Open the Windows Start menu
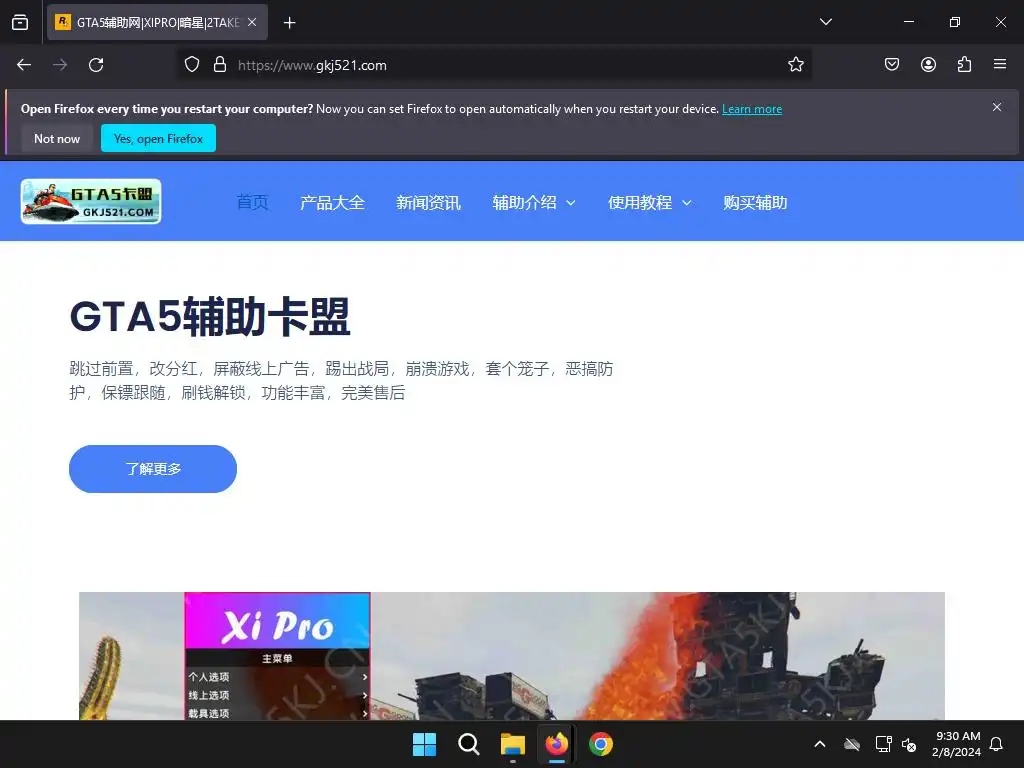Screen dimensions: 1024x768 (x=424, y=744)
